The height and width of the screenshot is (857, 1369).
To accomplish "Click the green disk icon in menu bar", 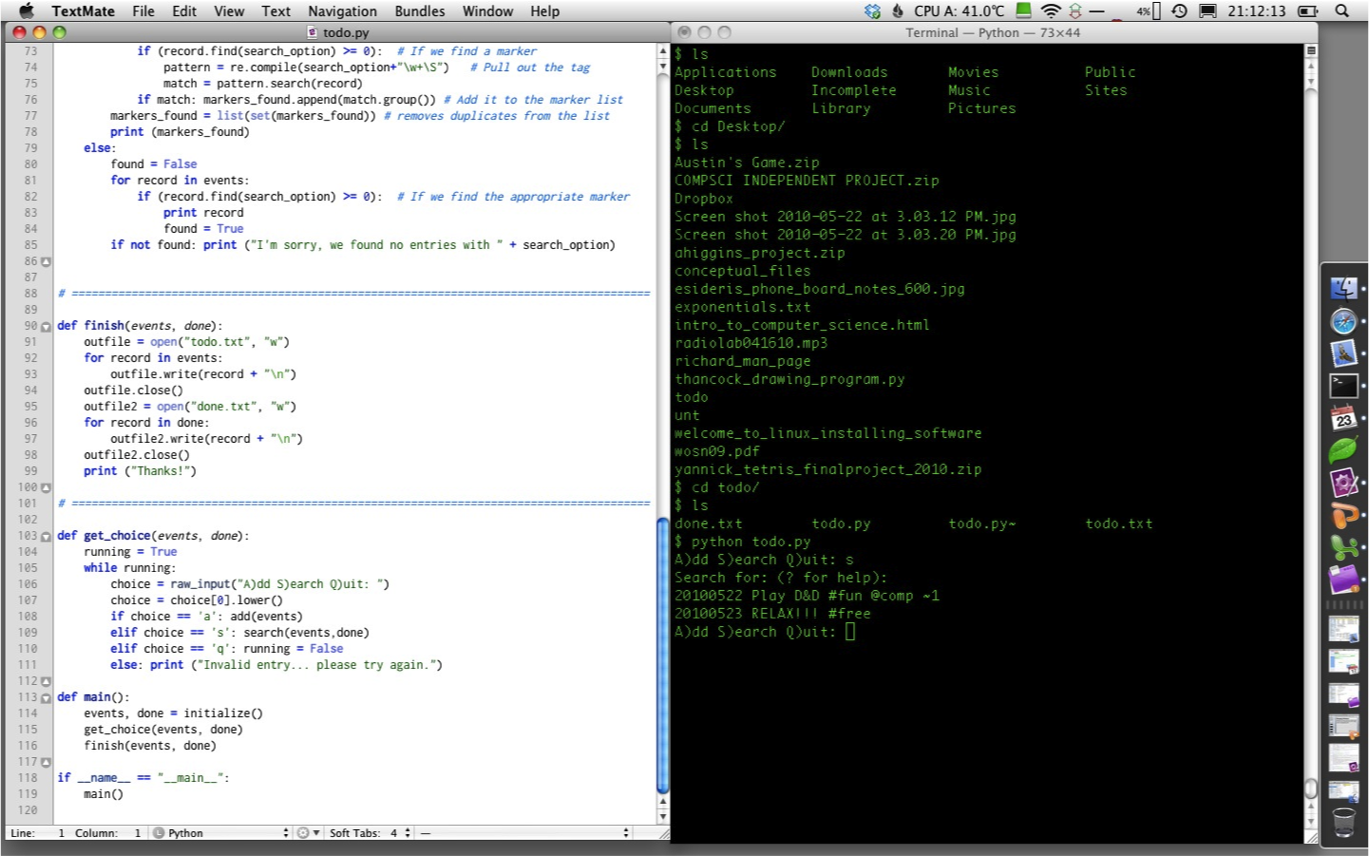I will (1023, 11).
